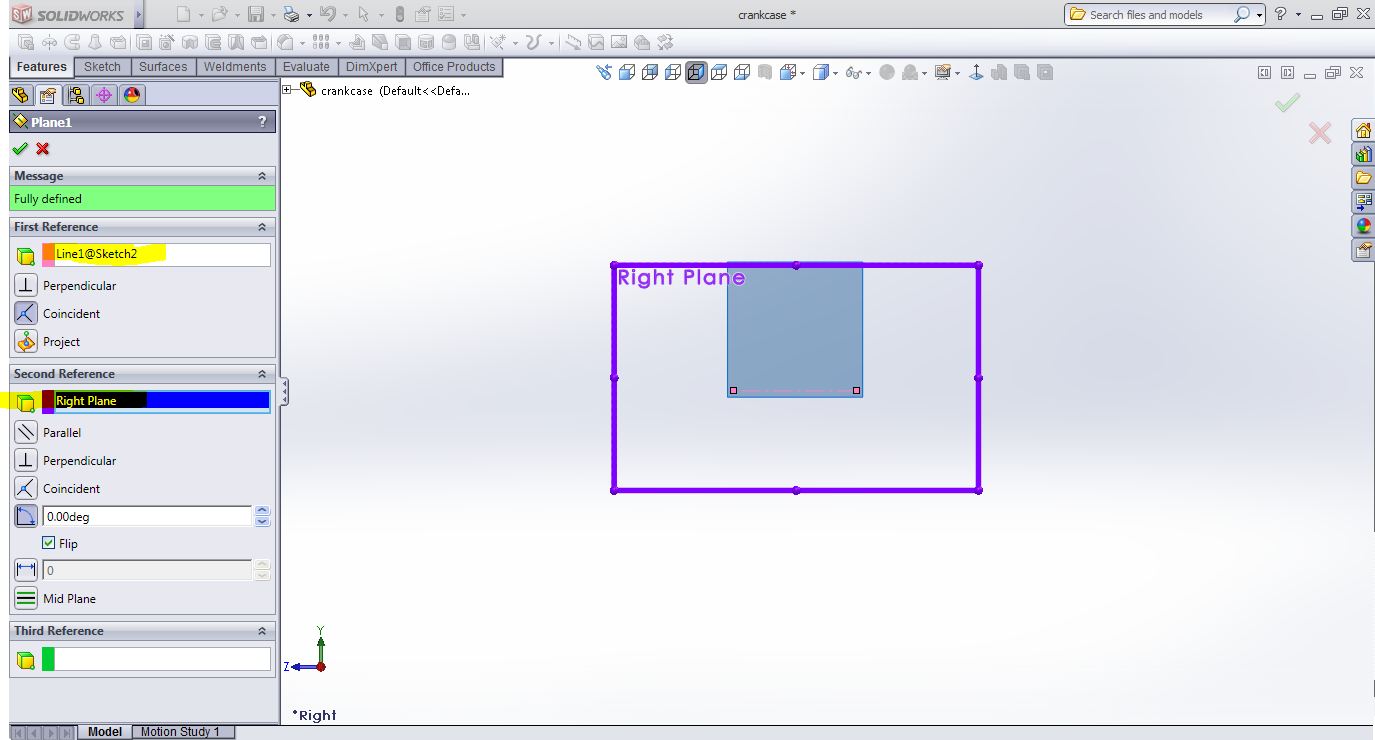This screenshot has height=740, width=1375.
Task: Switch to the ConfigurationManager tab icon
Action: [75, 95]
